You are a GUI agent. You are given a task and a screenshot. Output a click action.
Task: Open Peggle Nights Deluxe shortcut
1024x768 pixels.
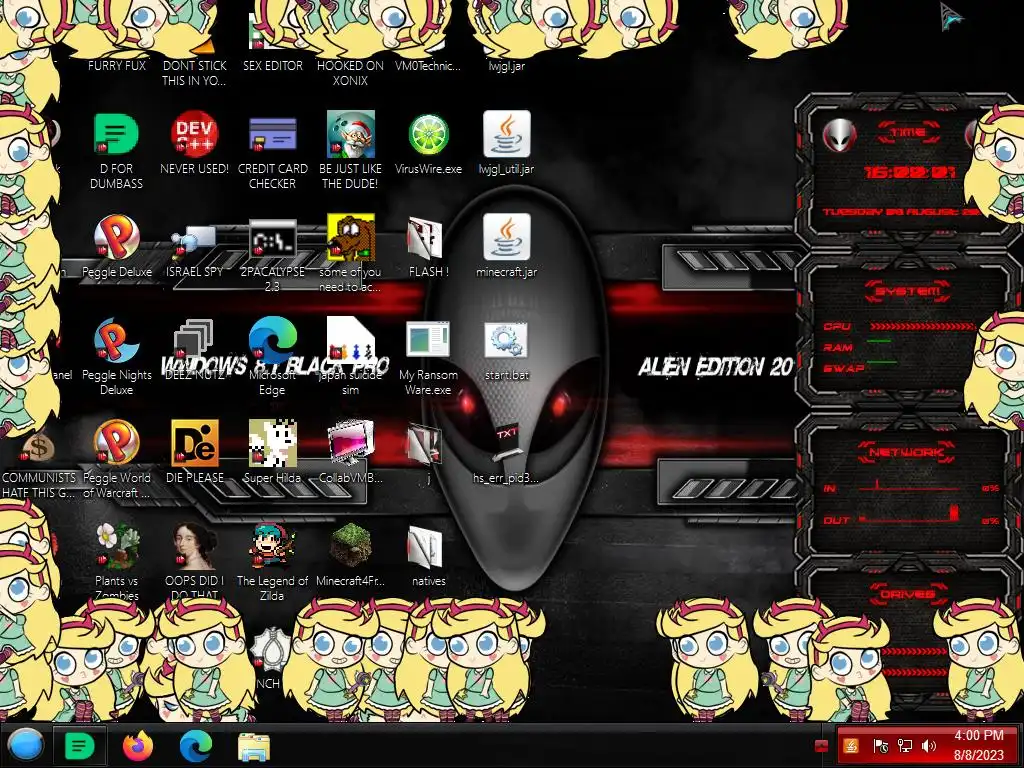[116, 341]
